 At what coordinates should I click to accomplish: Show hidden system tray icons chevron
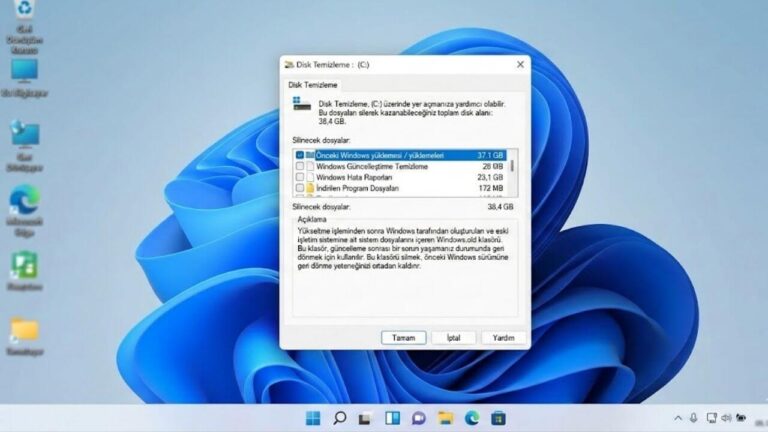click(x=678, y=418)
